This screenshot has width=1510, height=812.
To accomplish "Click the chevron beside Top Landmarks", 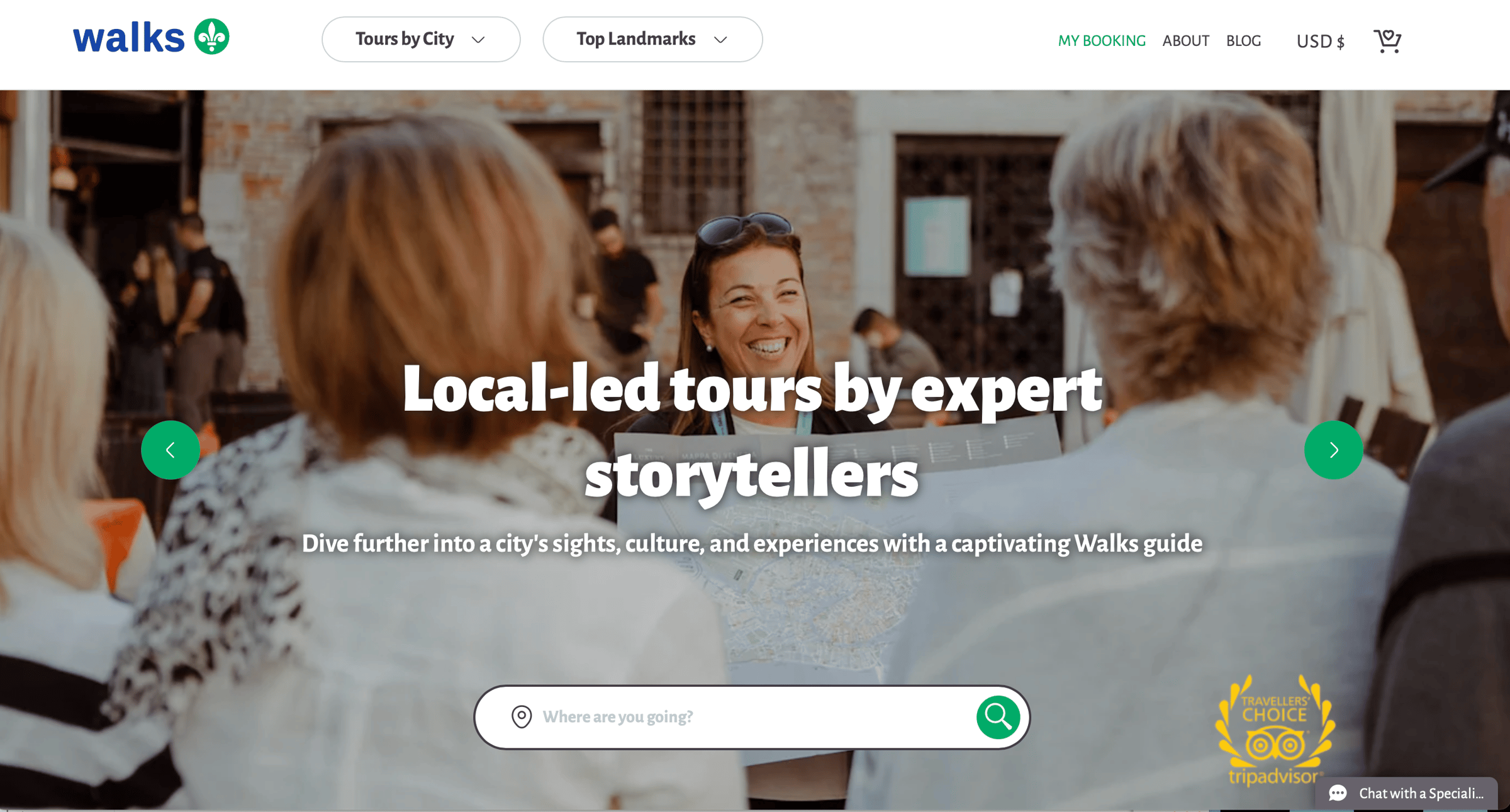I will [x=720, y=40].
